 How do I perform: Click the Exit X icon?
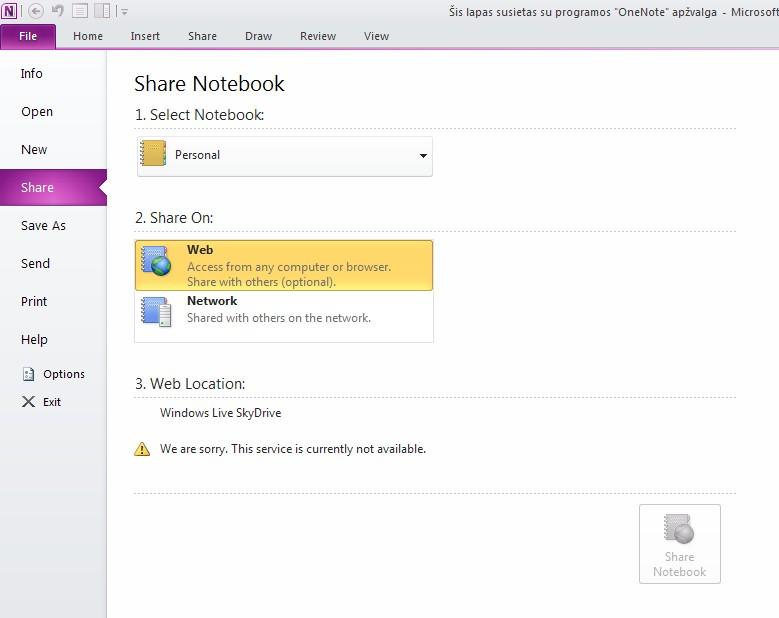[x=29, y=402]
